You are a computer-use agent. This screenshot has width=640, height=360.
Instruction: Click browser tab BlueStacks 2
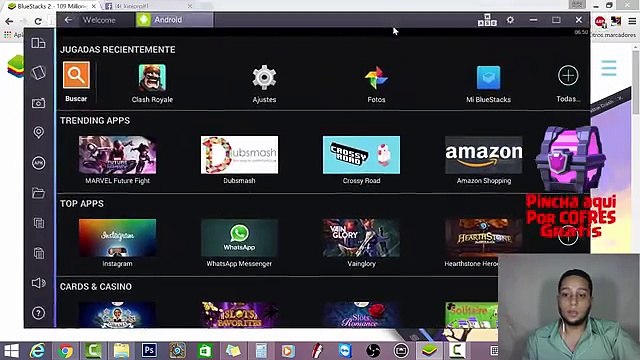click(x=51, y=6)
